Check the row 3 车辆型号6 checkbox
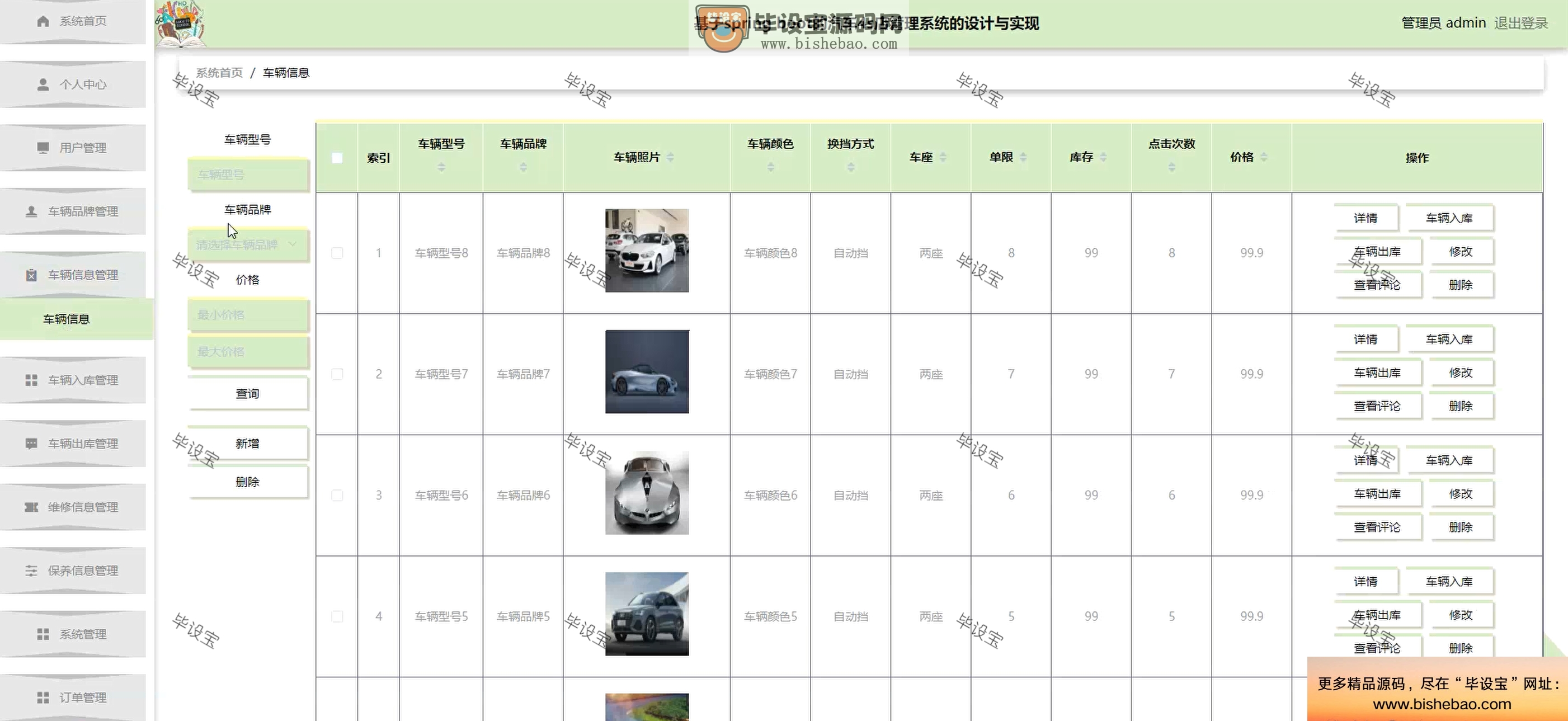This screenshot has width=1568, height=721. [x=337, y=495]
